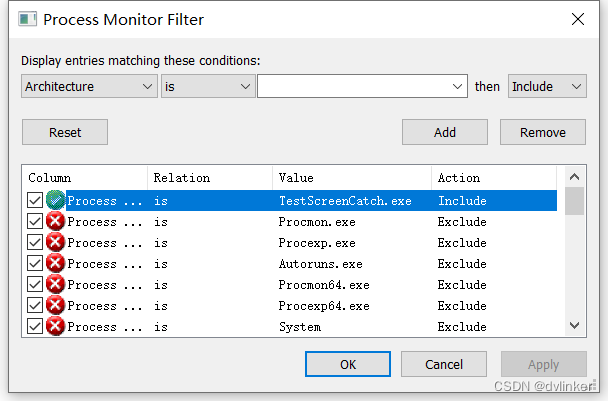Image resolution: width=608 pixels, height=401 pixels.
Task: Disable the Autoruns.exe filter checkbox
Action: (35, 263)
